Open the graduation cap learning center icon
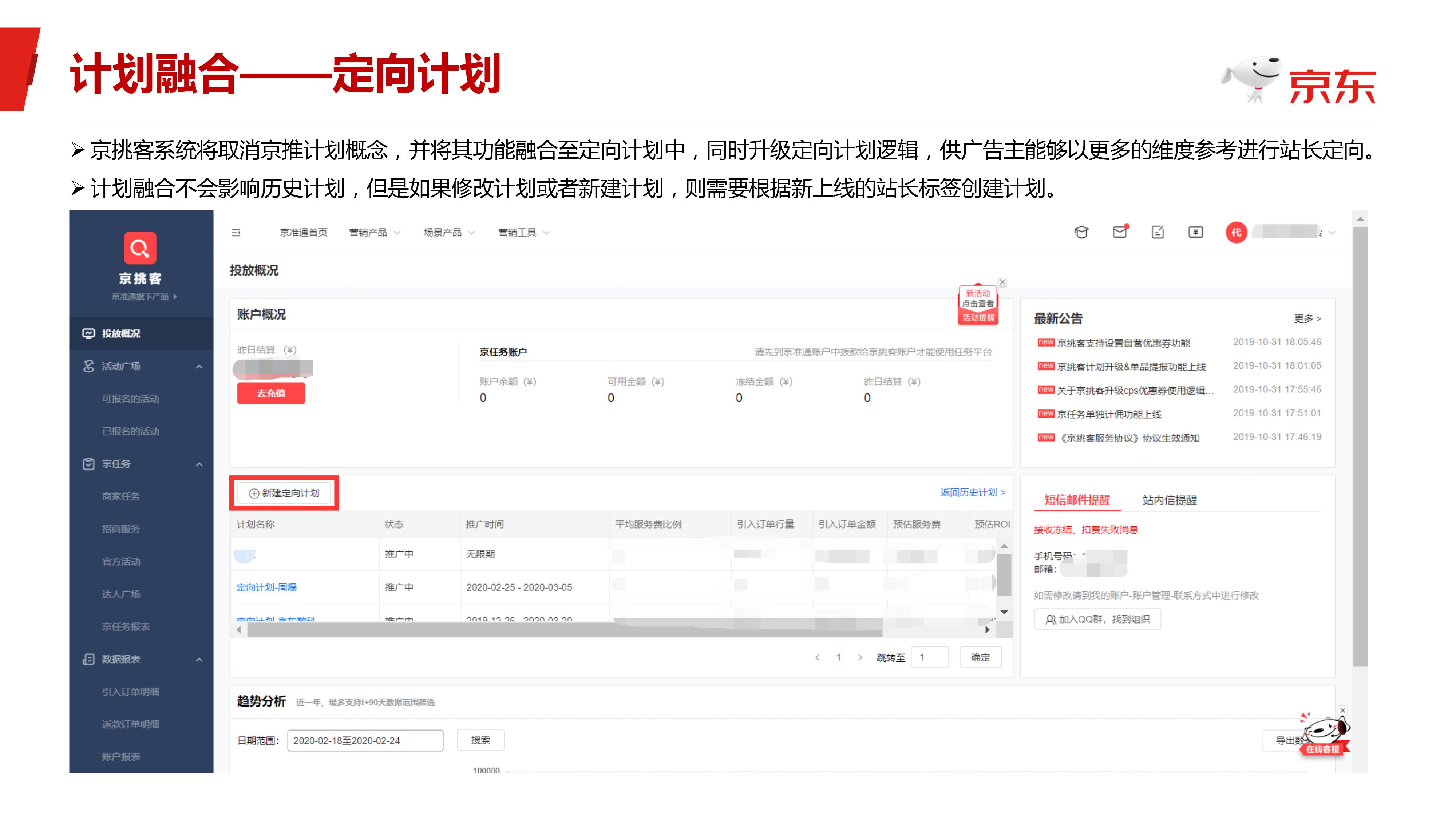 [x=1081, y=232]
